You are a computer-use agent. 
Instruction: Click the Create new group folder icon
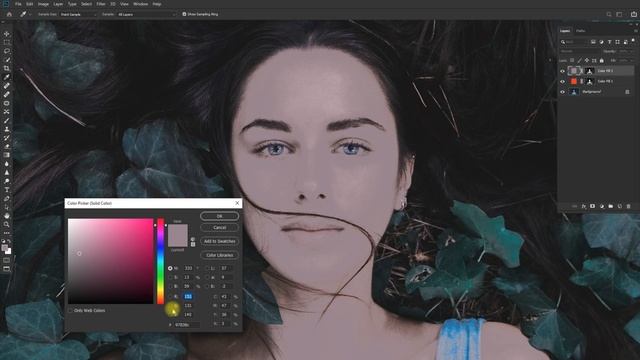click(x=611, y=207)
